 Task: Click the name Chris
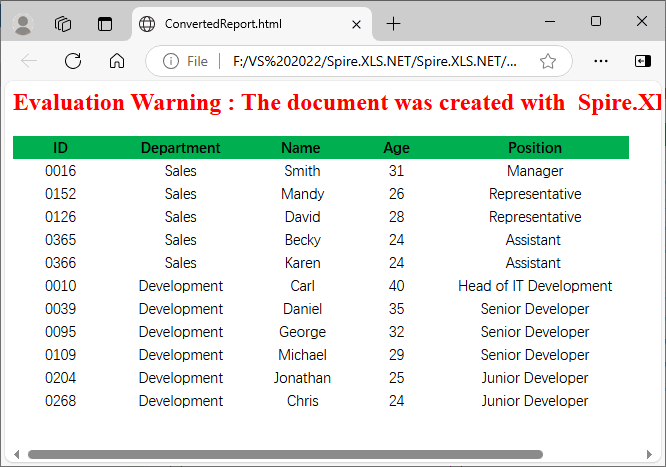click(x=302, y=400)
